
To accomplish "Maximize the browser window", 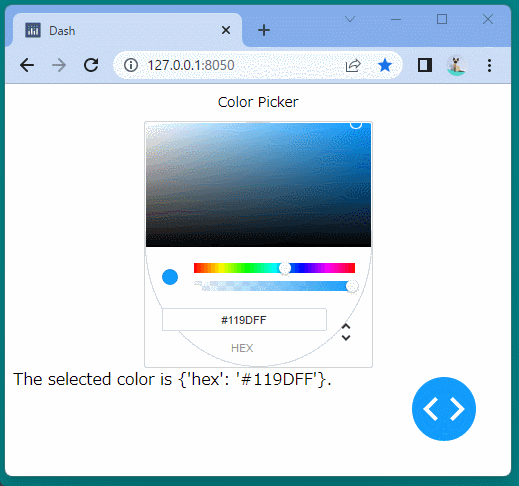I will pyautogui.click(x=442, y=19).
